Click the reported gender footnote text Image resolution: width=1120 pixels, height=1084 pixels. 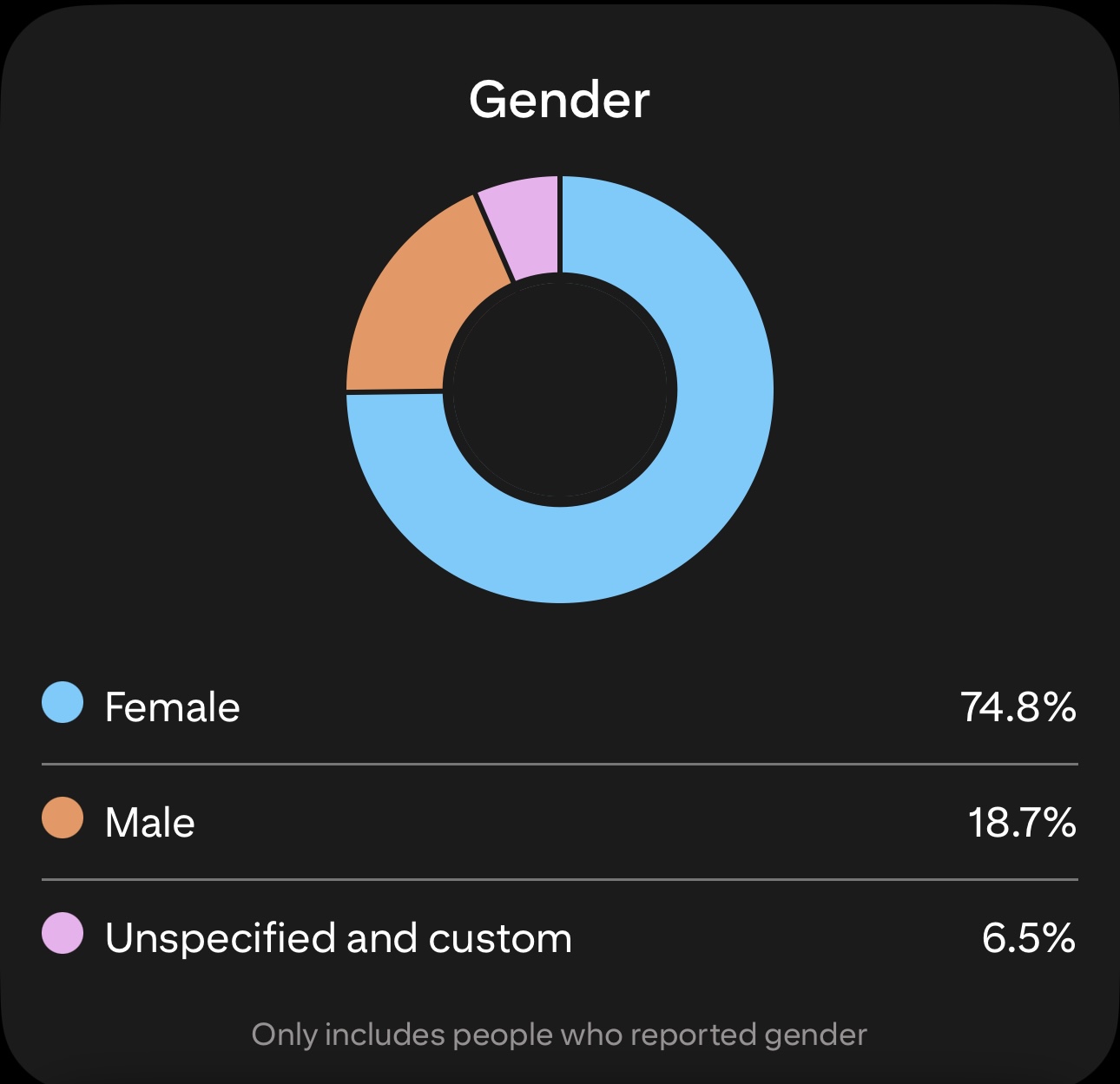click(x=559, y=1035)
